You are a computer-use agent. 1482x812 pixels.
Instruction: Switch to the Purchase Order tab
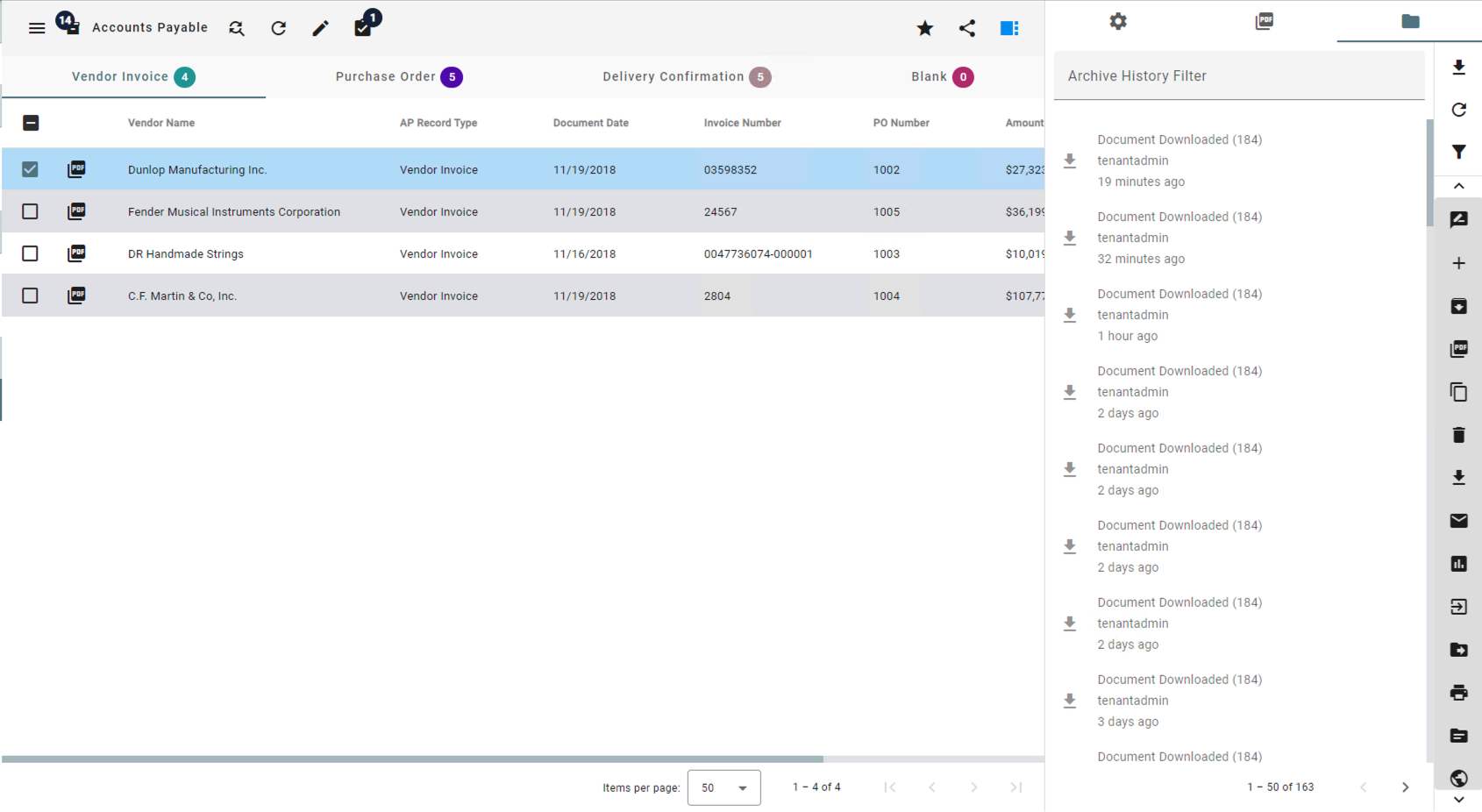[x=398, y=77]
